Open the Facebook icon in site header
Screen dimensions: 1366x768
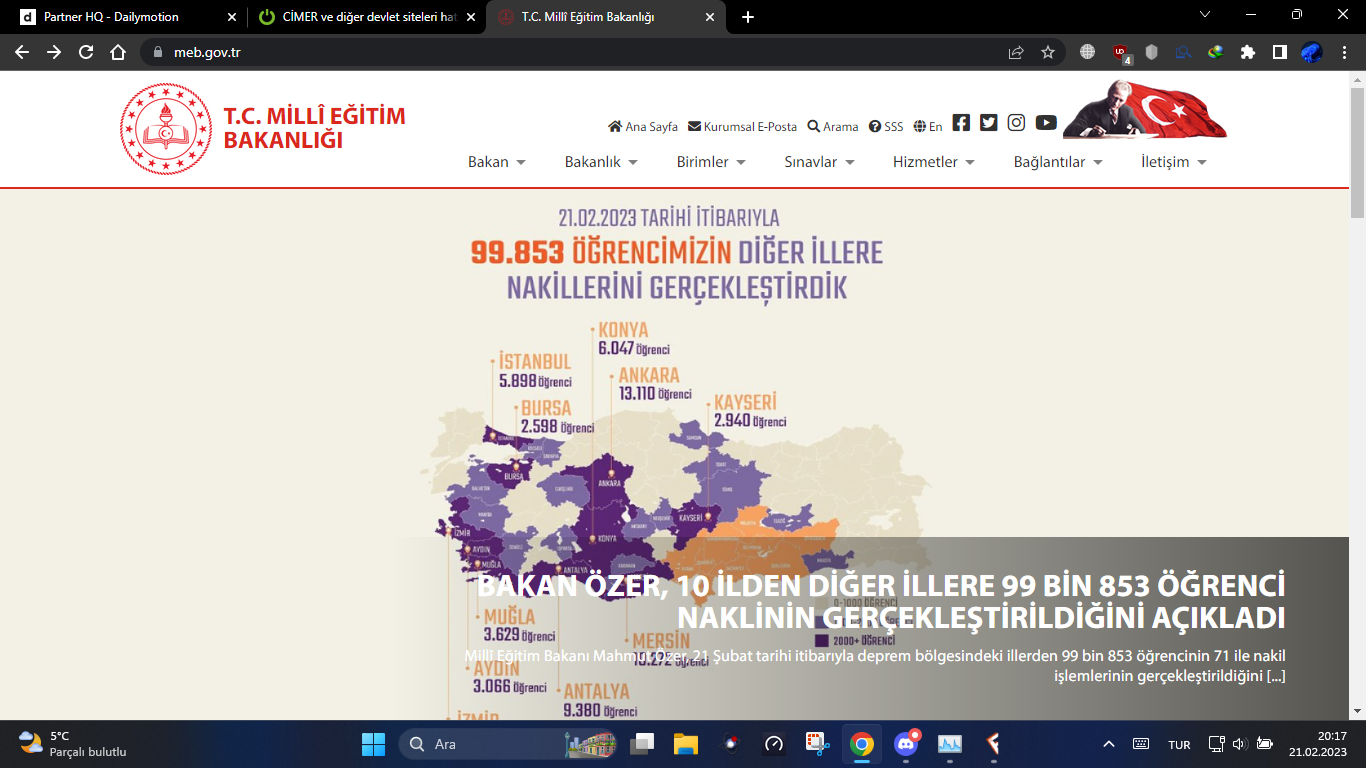point(961,123)
